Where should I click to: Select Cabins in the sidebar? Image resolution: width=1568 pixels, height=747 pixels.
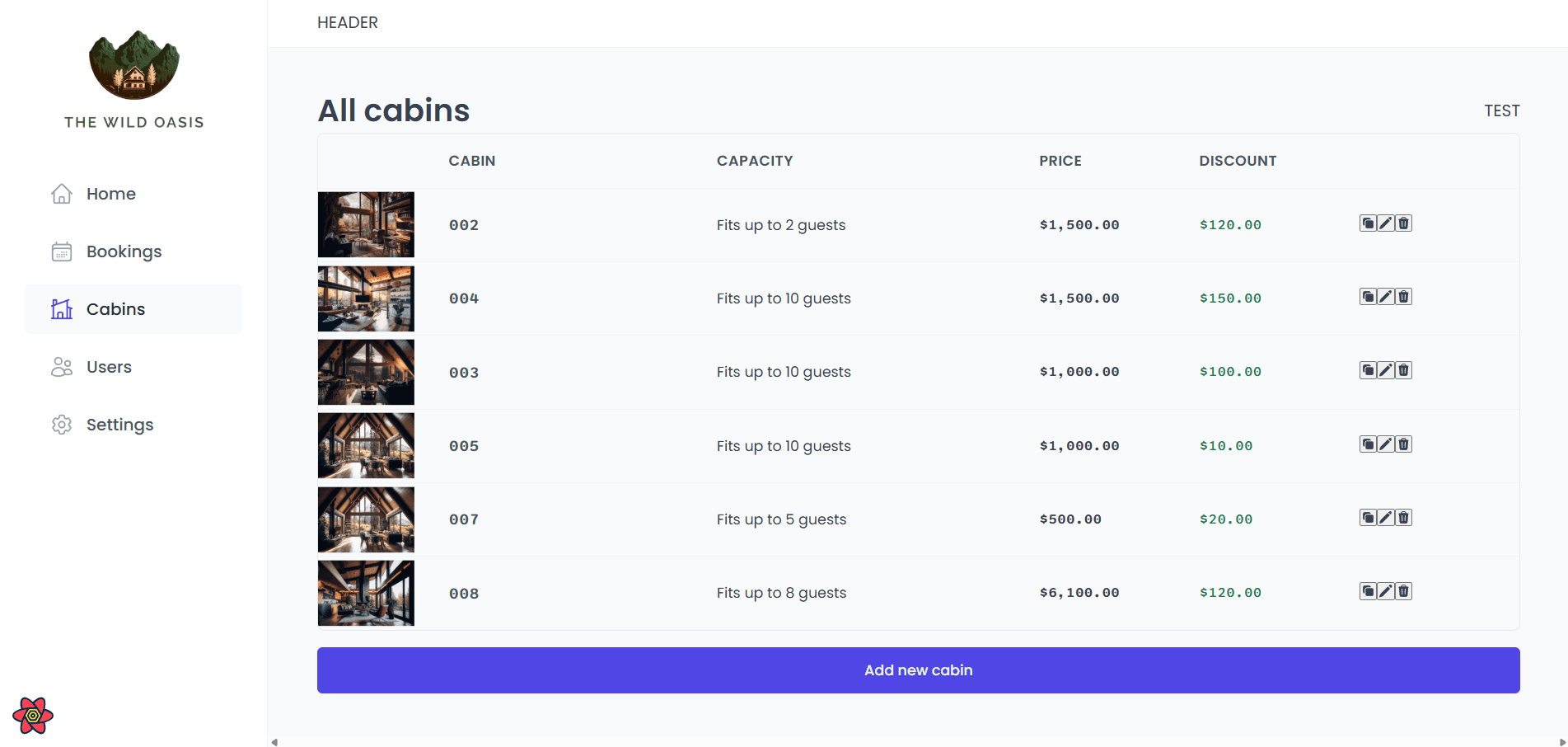tap(115, 309)
